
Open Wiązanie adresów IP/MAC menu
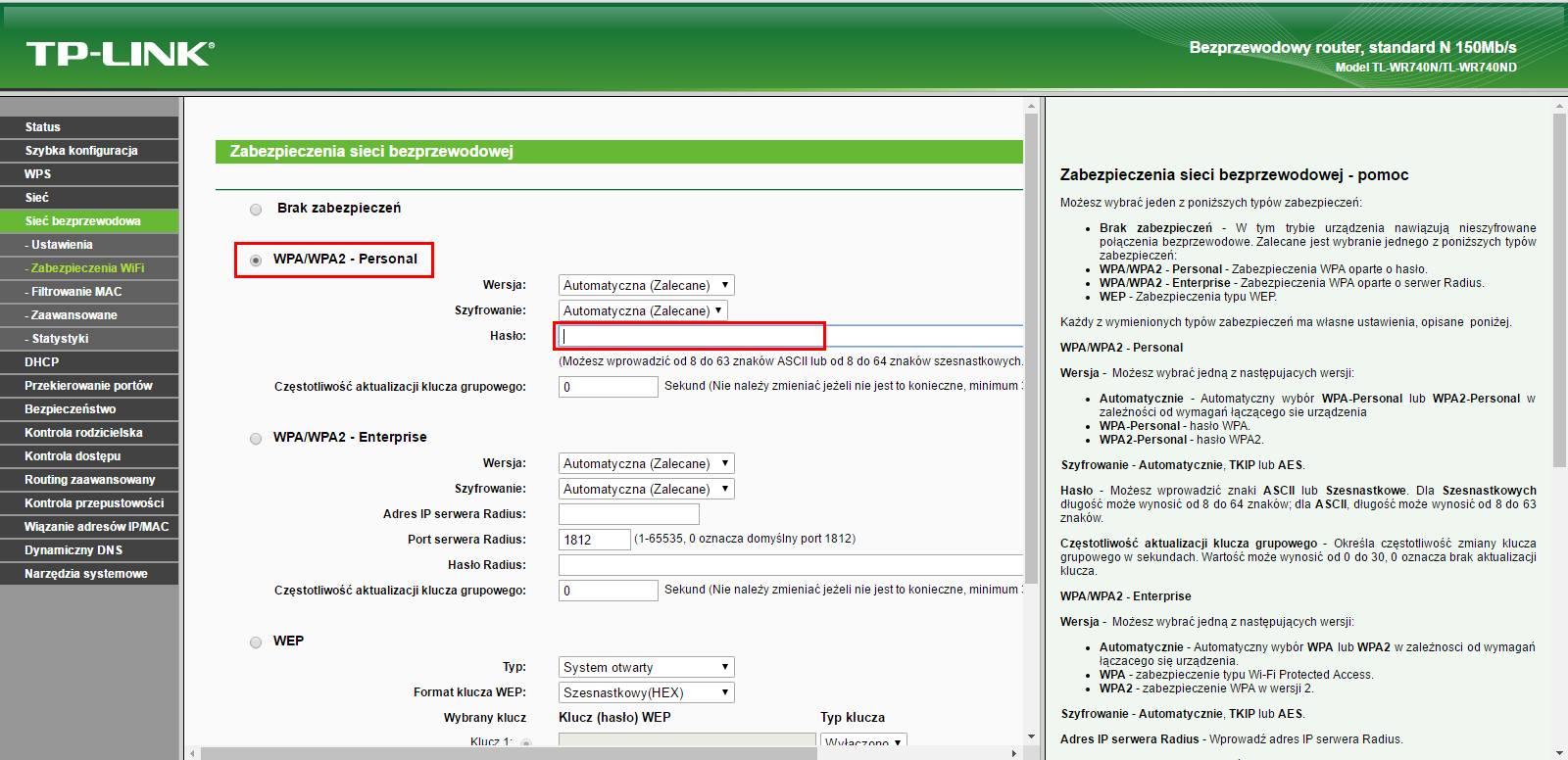89,527
